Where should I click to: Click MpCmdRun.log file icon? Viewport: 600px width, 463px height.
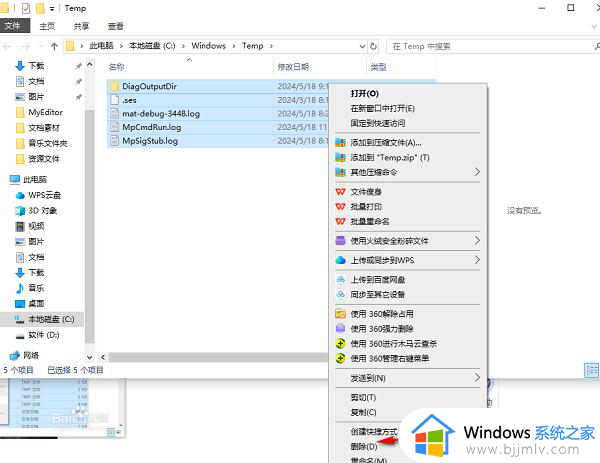[x=114, y=127]
